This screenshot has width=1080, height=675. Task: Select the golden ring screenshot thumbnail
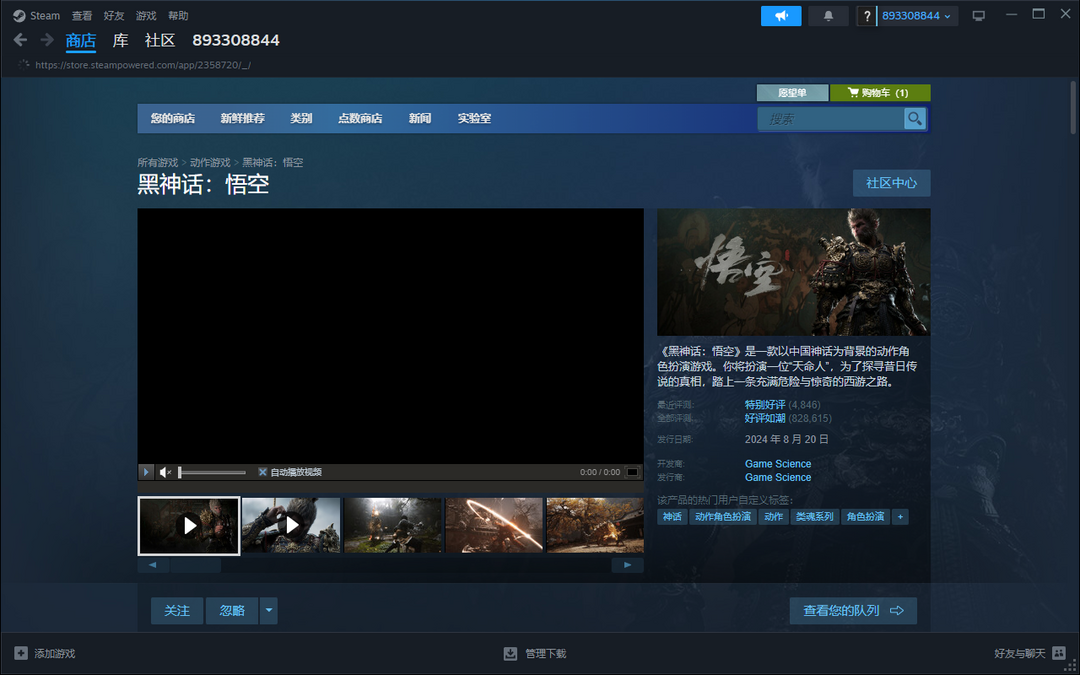click(x=494, y=526)
